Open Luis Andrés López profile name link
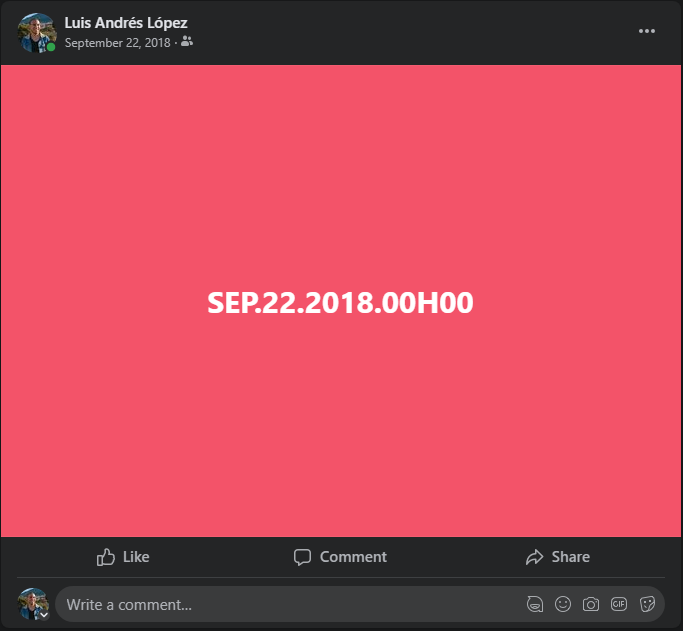The height and width of the screenshot is (631, 683). coord(126,23)
